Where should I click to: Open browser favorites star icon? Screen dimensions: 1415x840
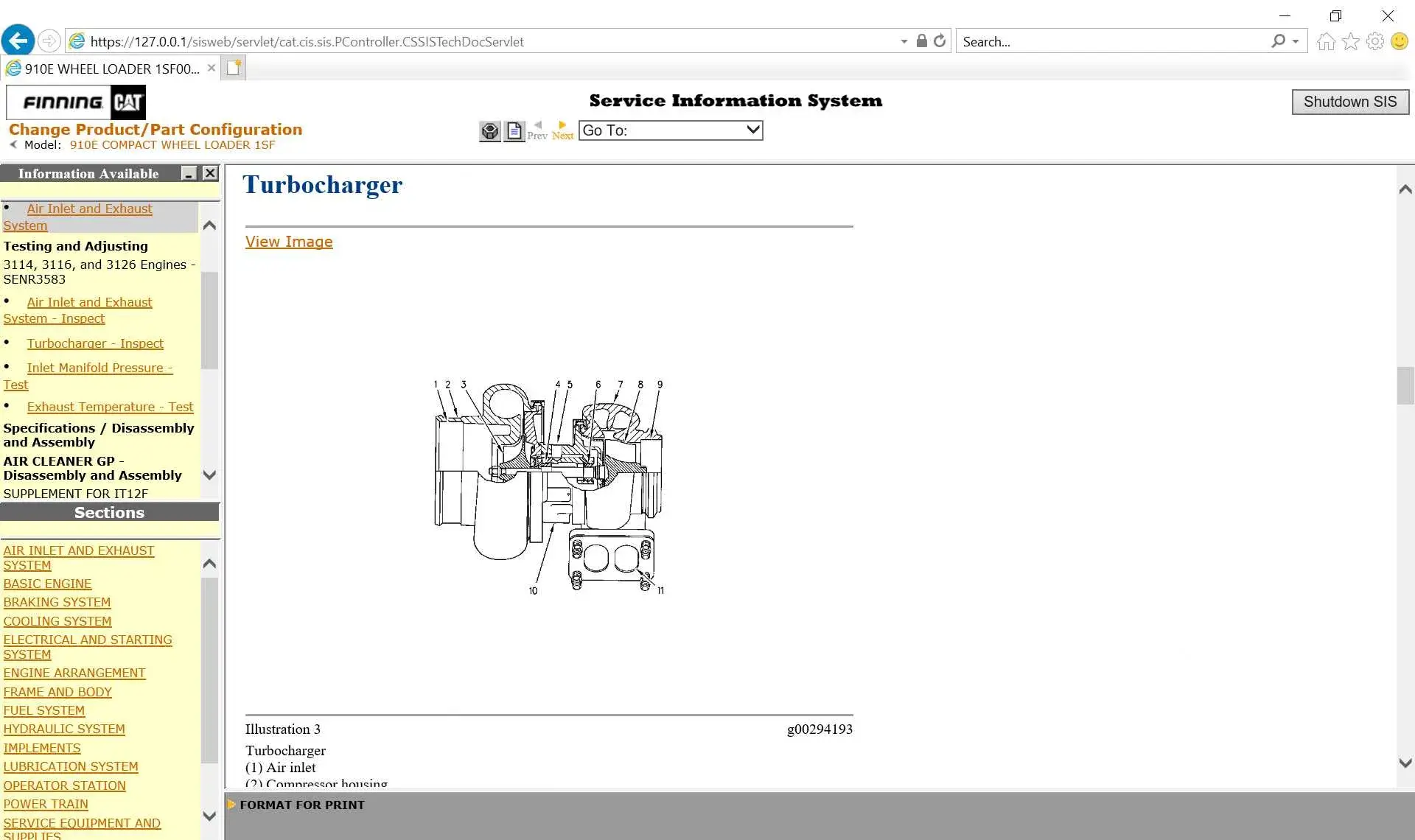pyautogui.click(x=1350, y=41)
